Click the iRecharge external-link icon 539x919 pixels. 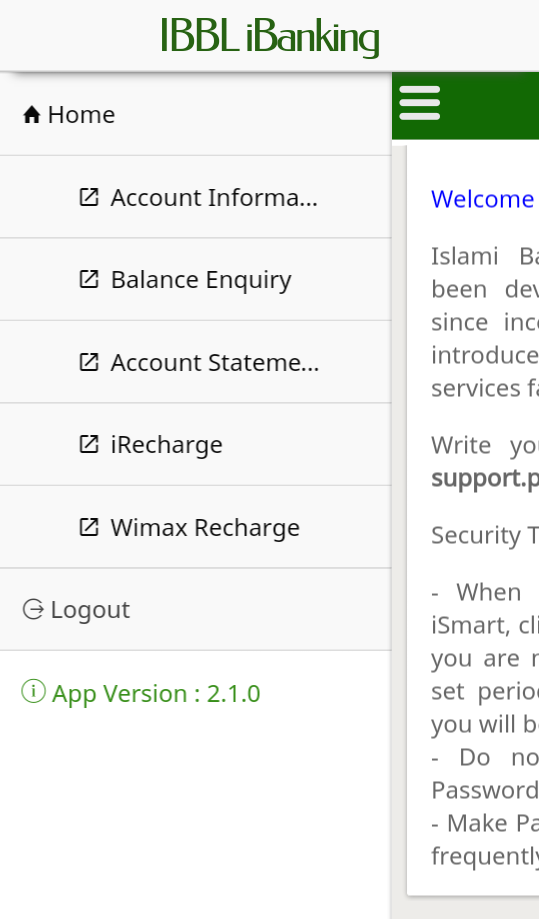(x=88, y=444)
